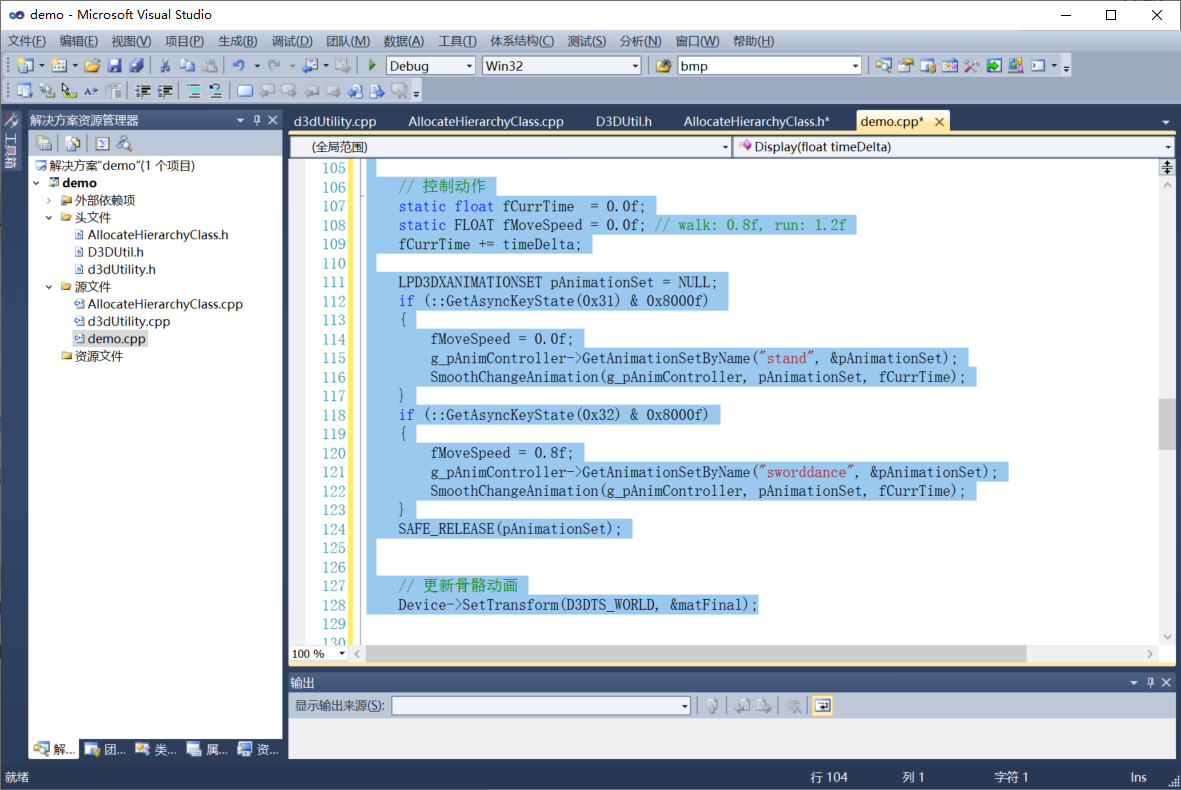The width and height of the screenshot is (1181, 790).
Task: Switch to the D3DUtil.h editor tab
Action: 624,121
